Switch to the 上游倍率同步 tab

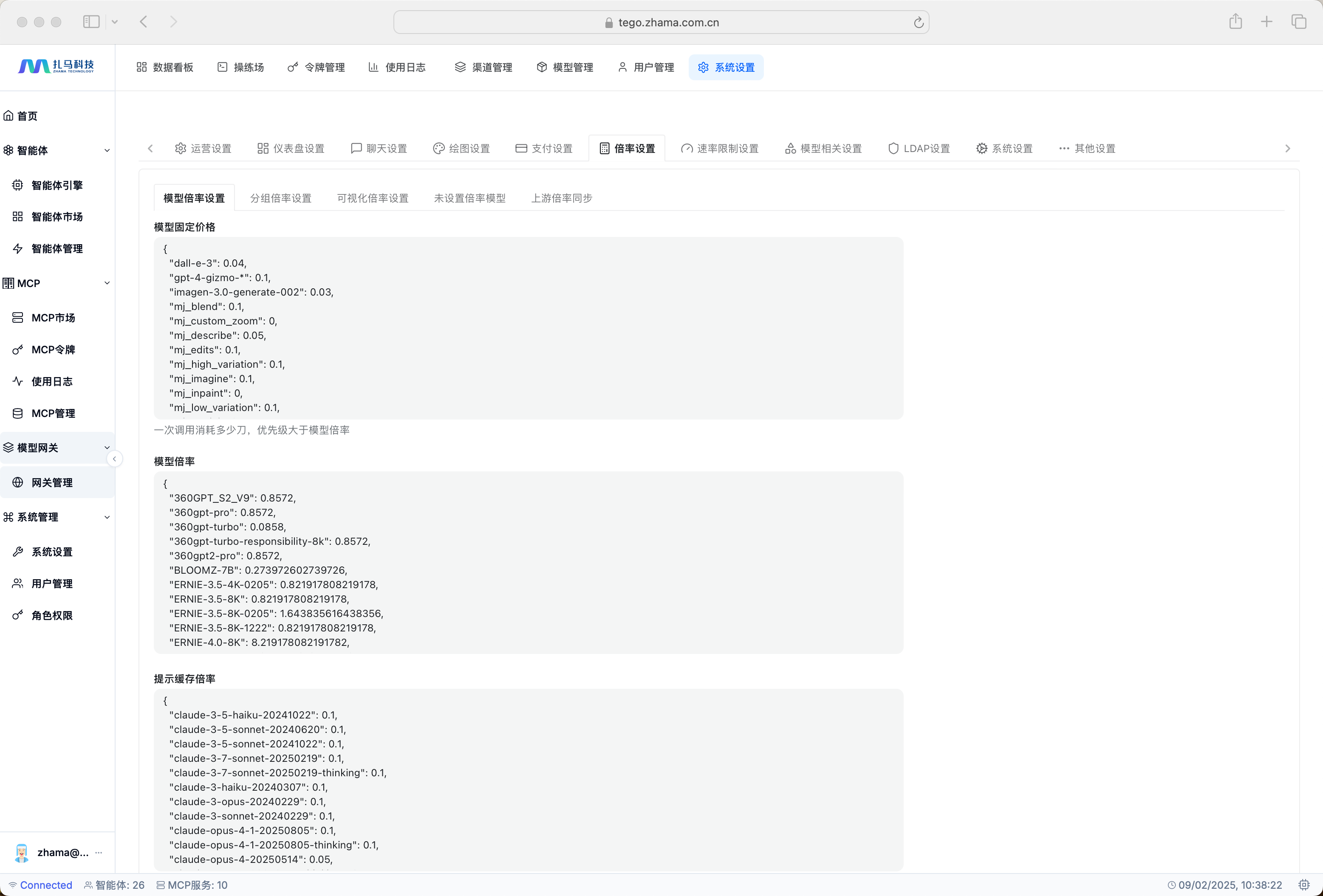pyautogui.click(x=561, y=199)
